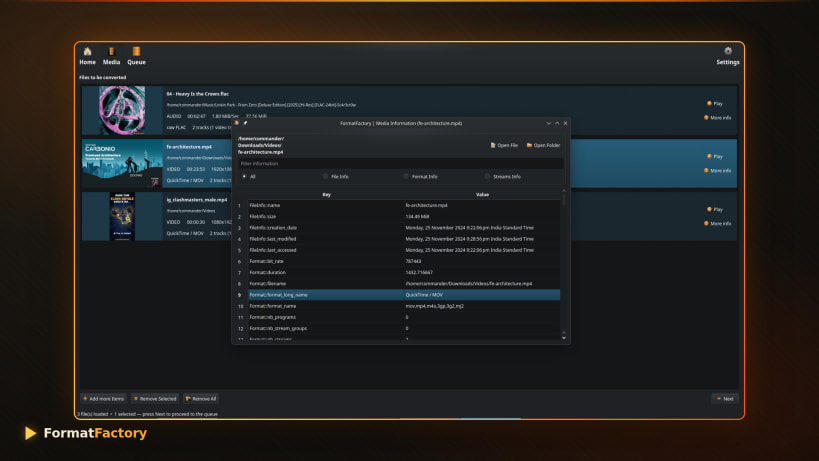The width and height of the screenshot is (819, 461).
Task: Select the 134.49 MiB value cell
Action: pyautogui.click(x=482, y=216)
